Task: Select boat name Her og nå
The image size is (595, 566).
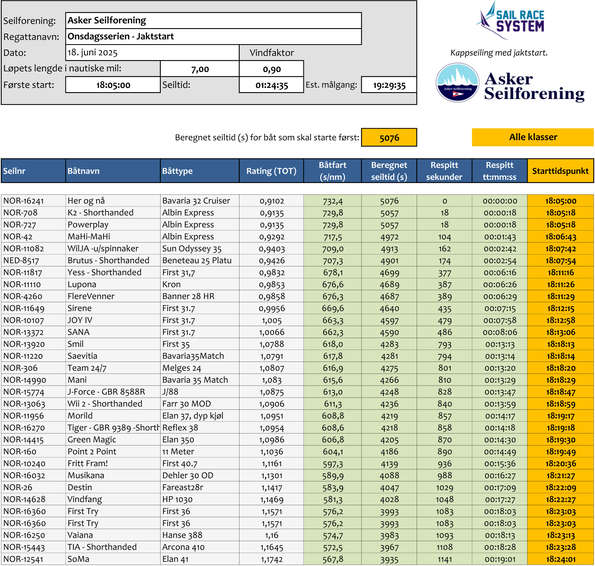Action: (x=86, y=201)
